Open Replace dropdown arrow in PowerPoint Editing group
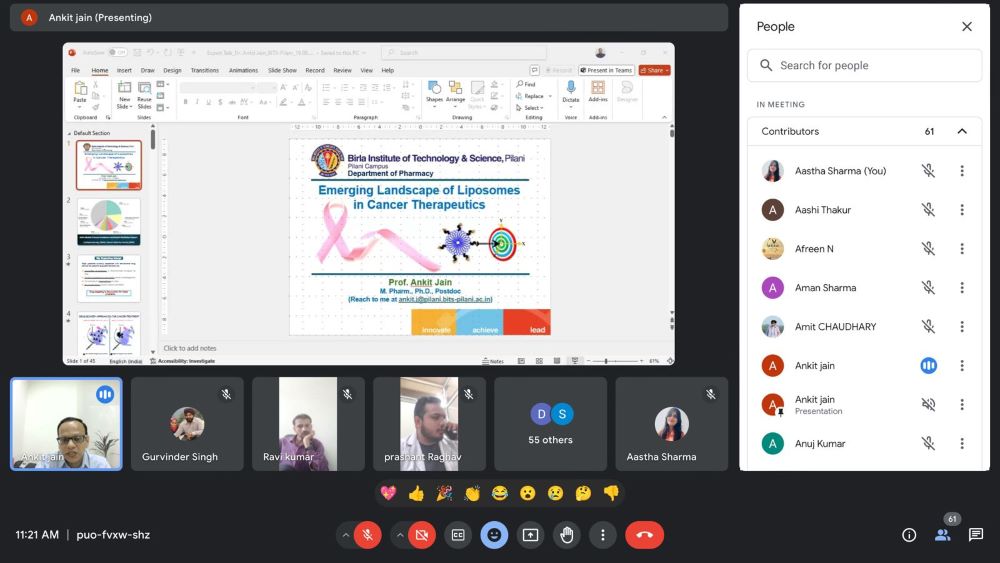Screen dimensions: 1000x563 tap(550, 96)
